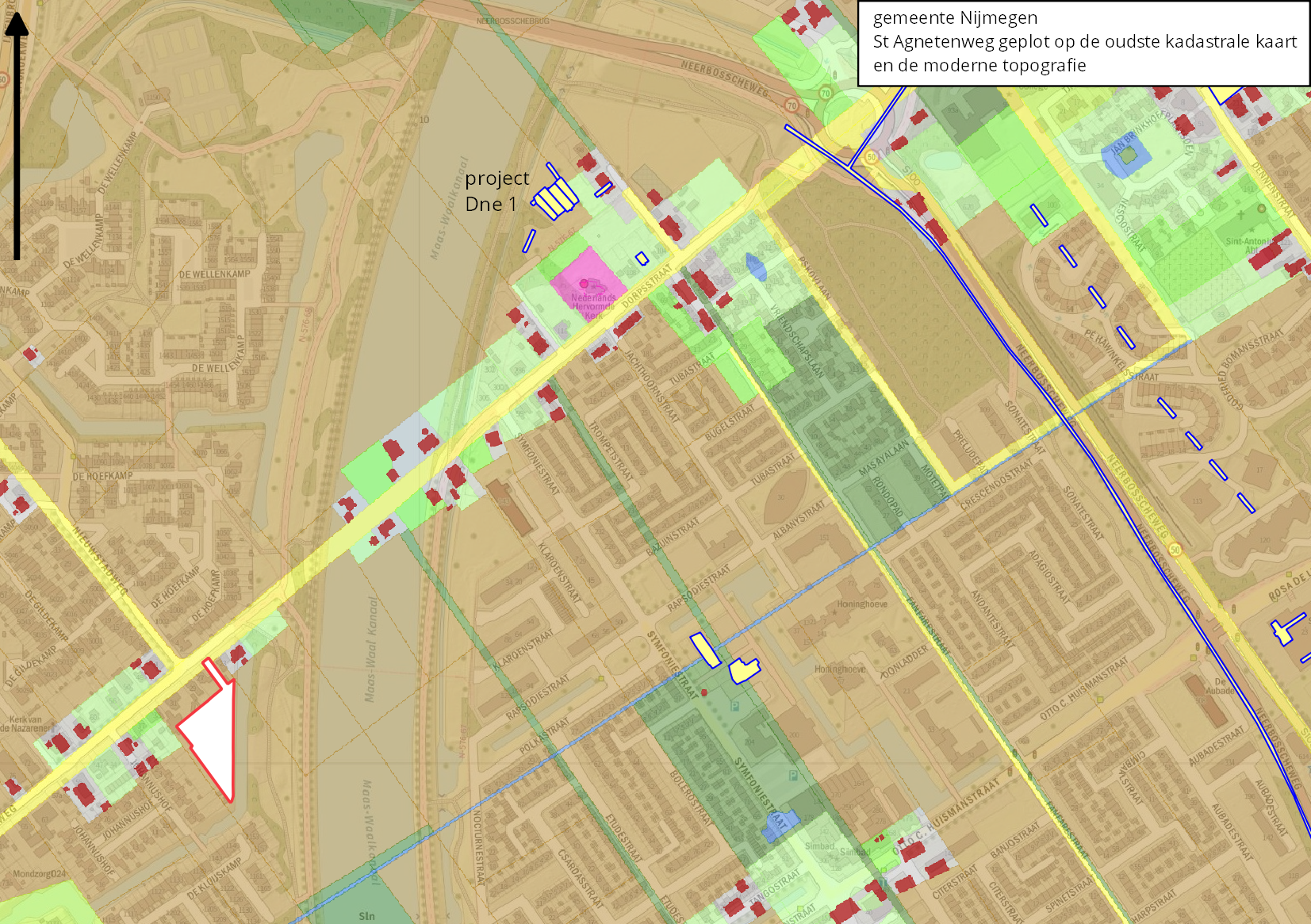Image resolution: width=1311 pixels, height=924 pixels.
Task: Click the Mondzorg024 label
Action: (x=40, y=874)
